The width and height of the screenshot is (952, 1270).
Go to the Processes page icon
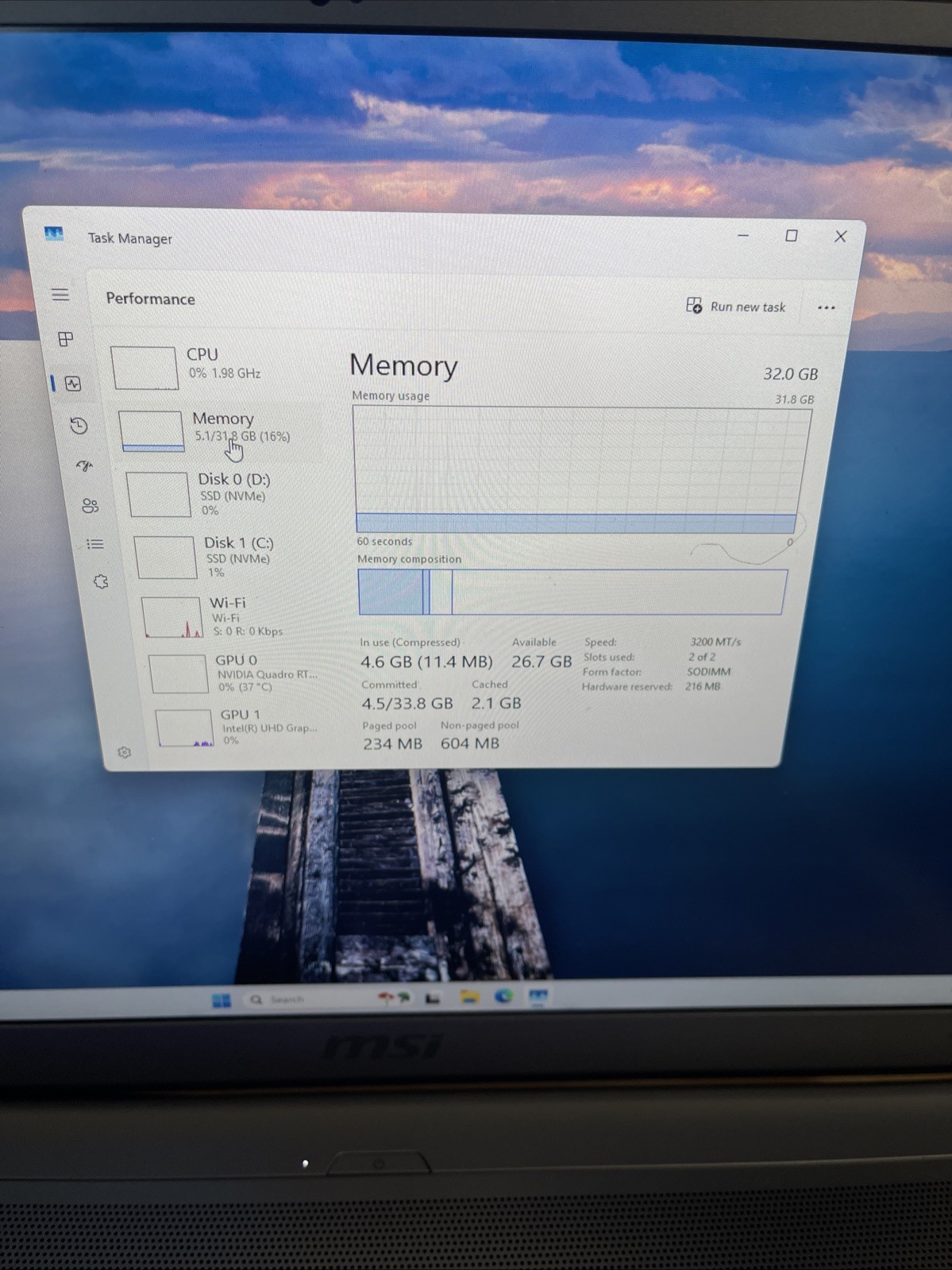(x=66, y=340)
